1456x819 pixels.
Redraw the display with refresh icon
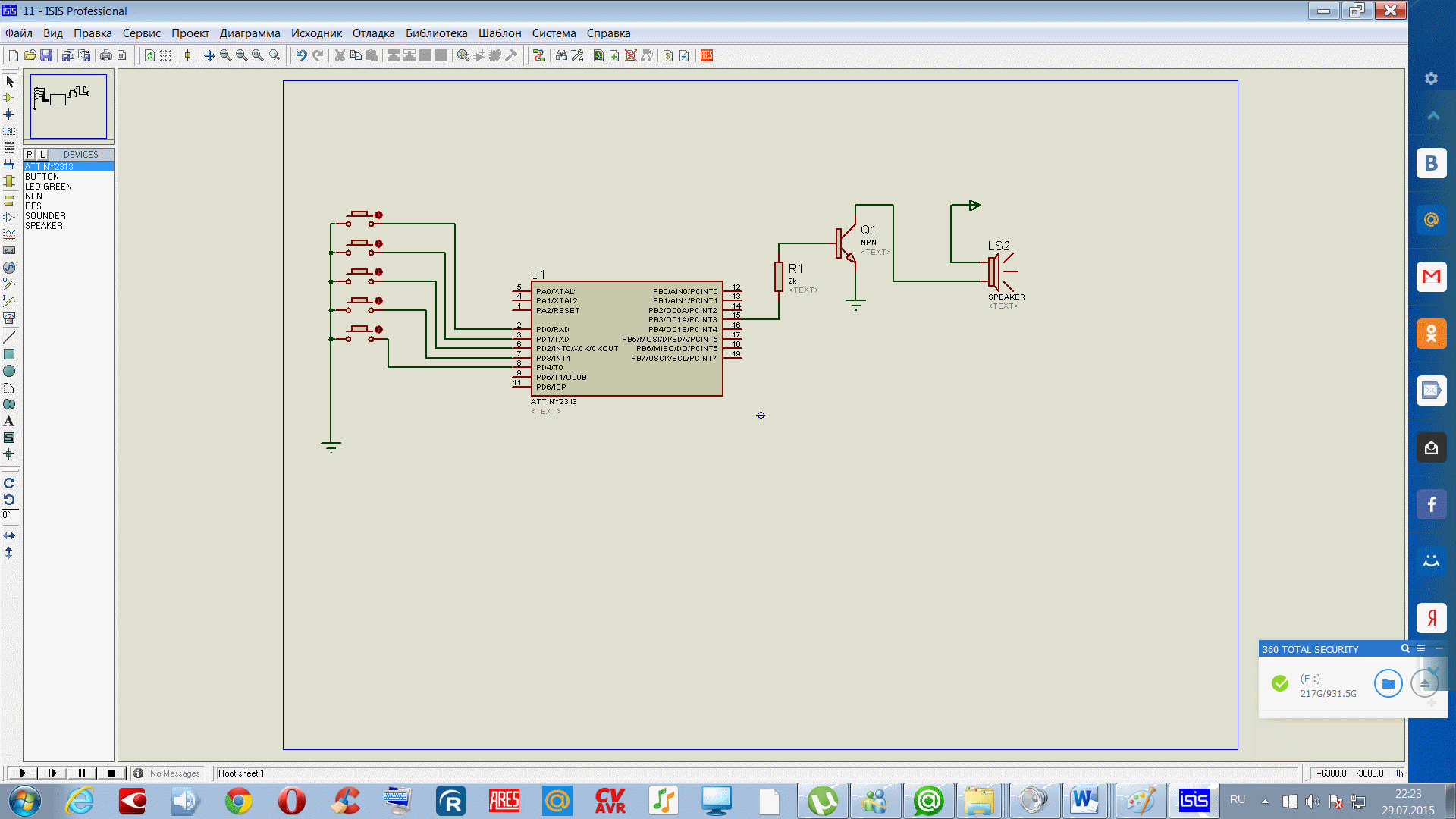[149, 55]
